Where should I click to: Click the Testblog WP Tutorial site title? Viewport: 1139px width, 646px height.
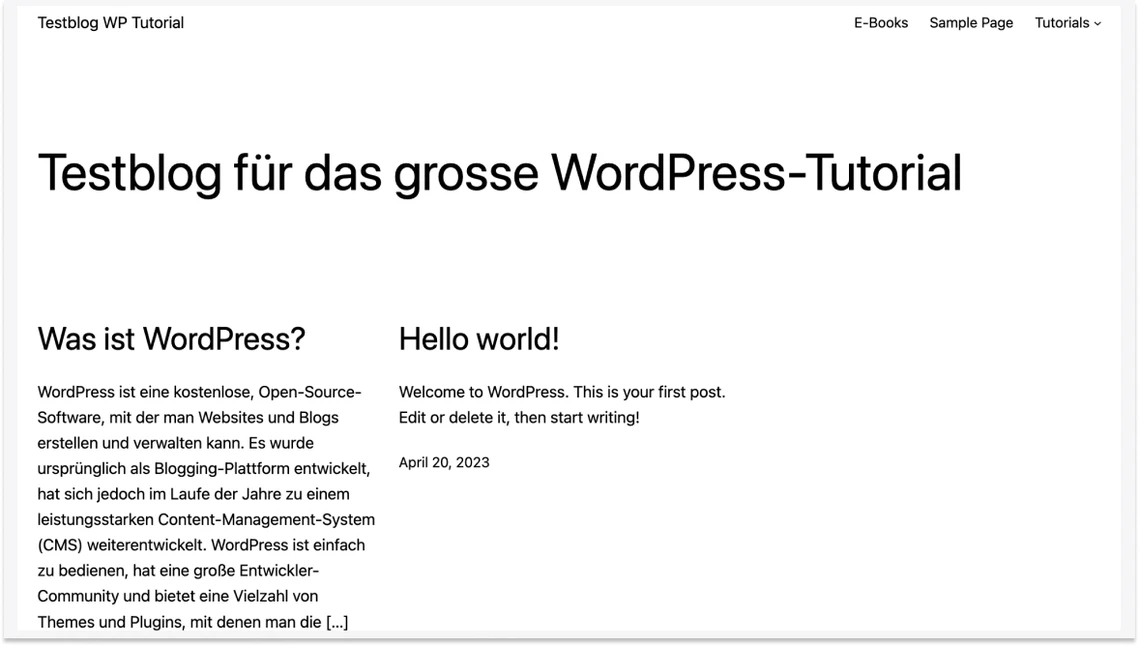(111, 23)
